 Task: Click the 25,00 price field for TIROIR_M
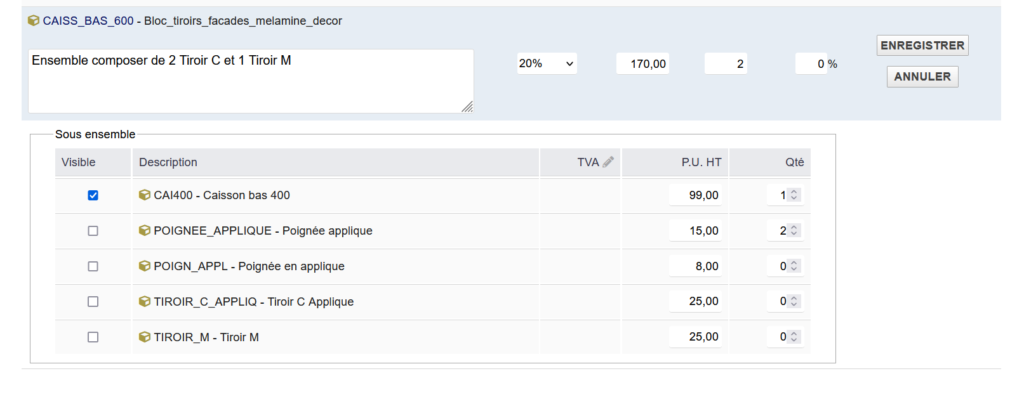696,337
